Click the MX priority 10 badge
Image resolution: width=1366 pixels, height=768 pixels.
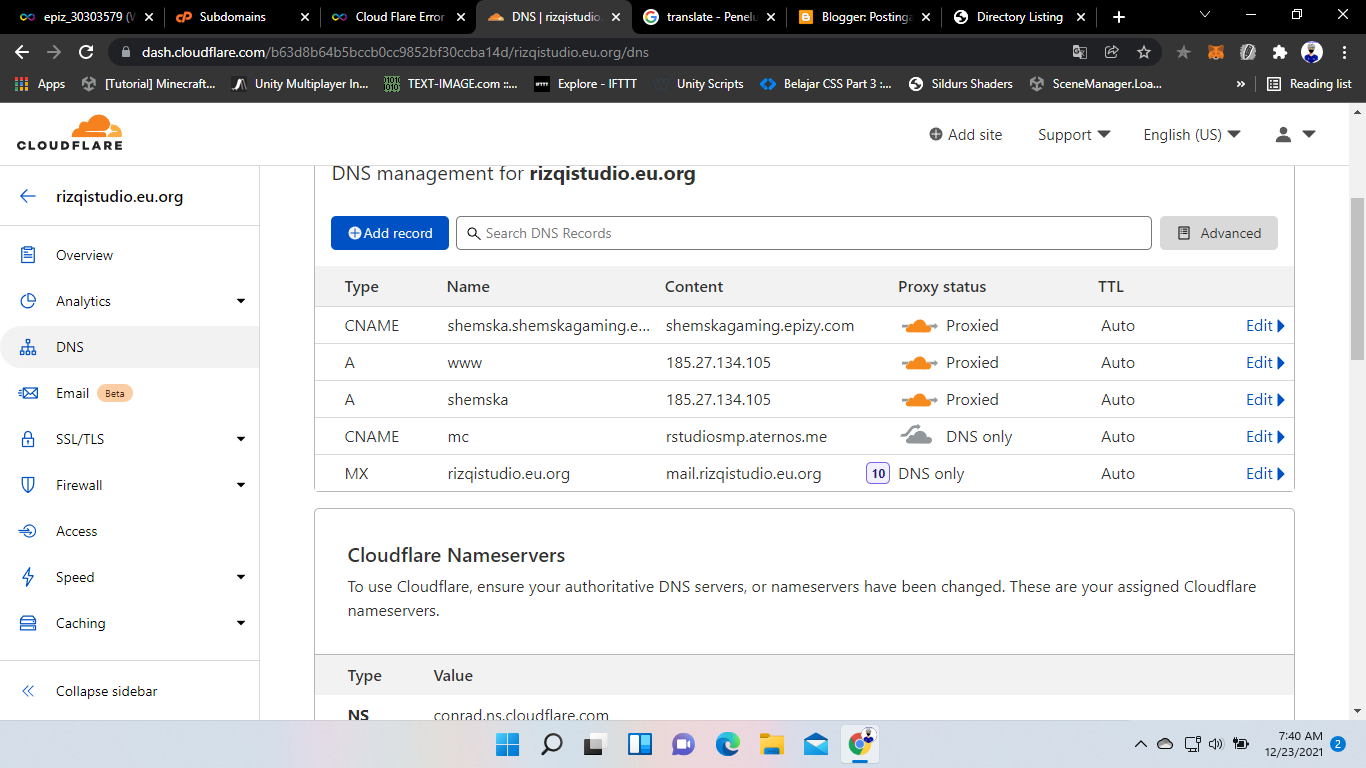(x=878, y=473)
